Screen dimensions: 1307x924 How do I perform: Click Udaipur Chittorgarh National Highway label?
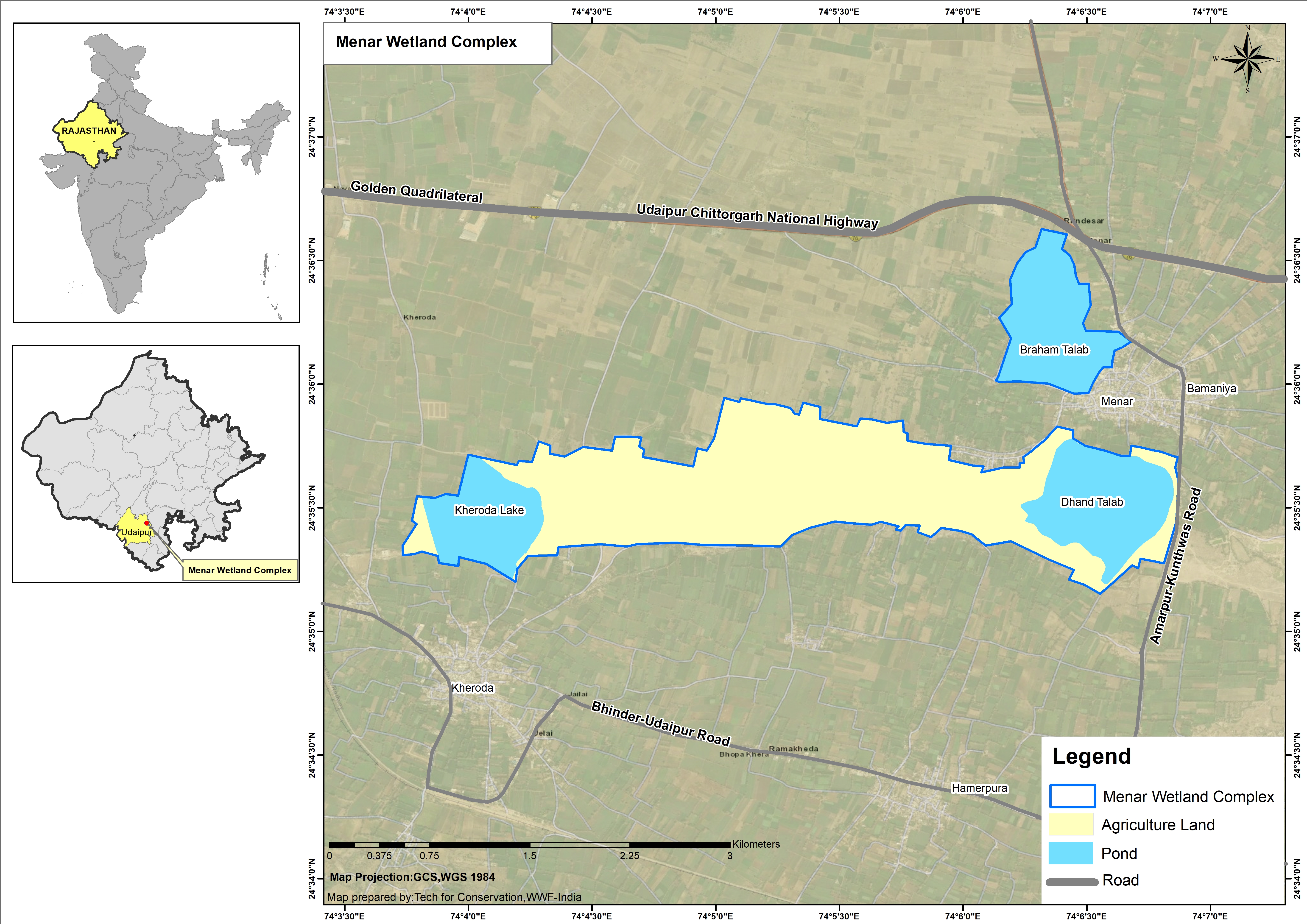point(757,217)
